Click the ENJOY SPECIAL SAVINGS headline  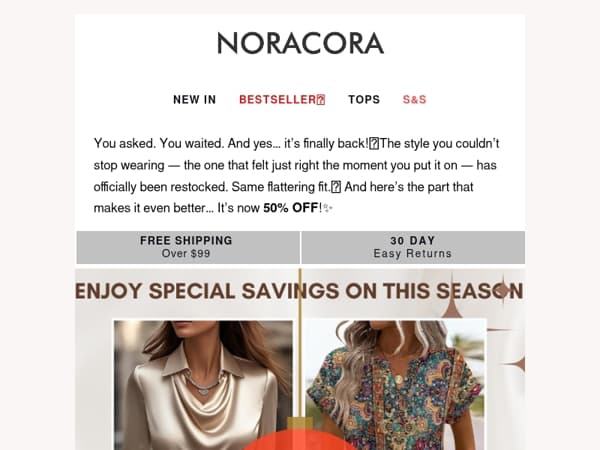tap(299, 291)
